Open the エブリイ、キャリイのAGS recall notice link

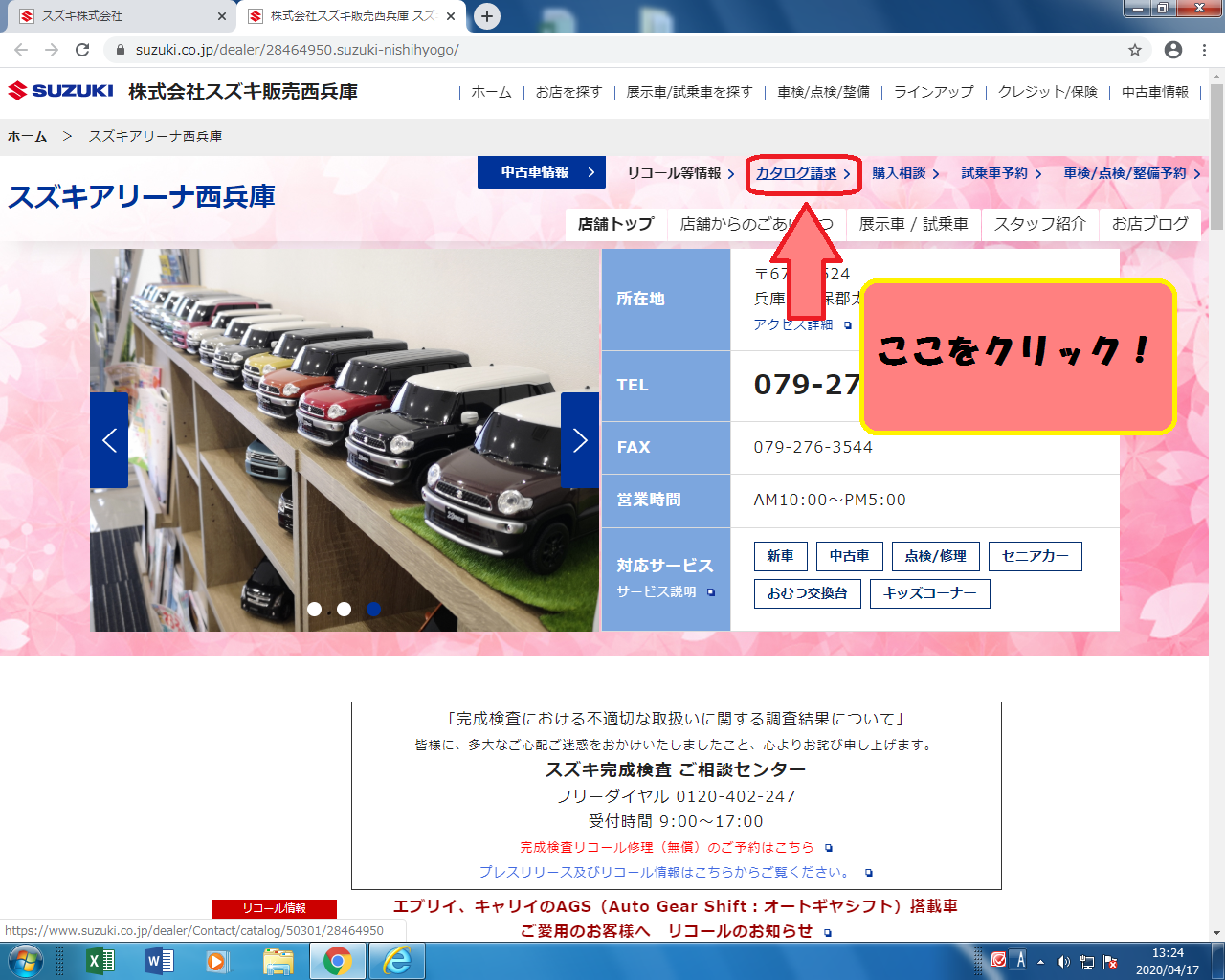pos(676,919)
